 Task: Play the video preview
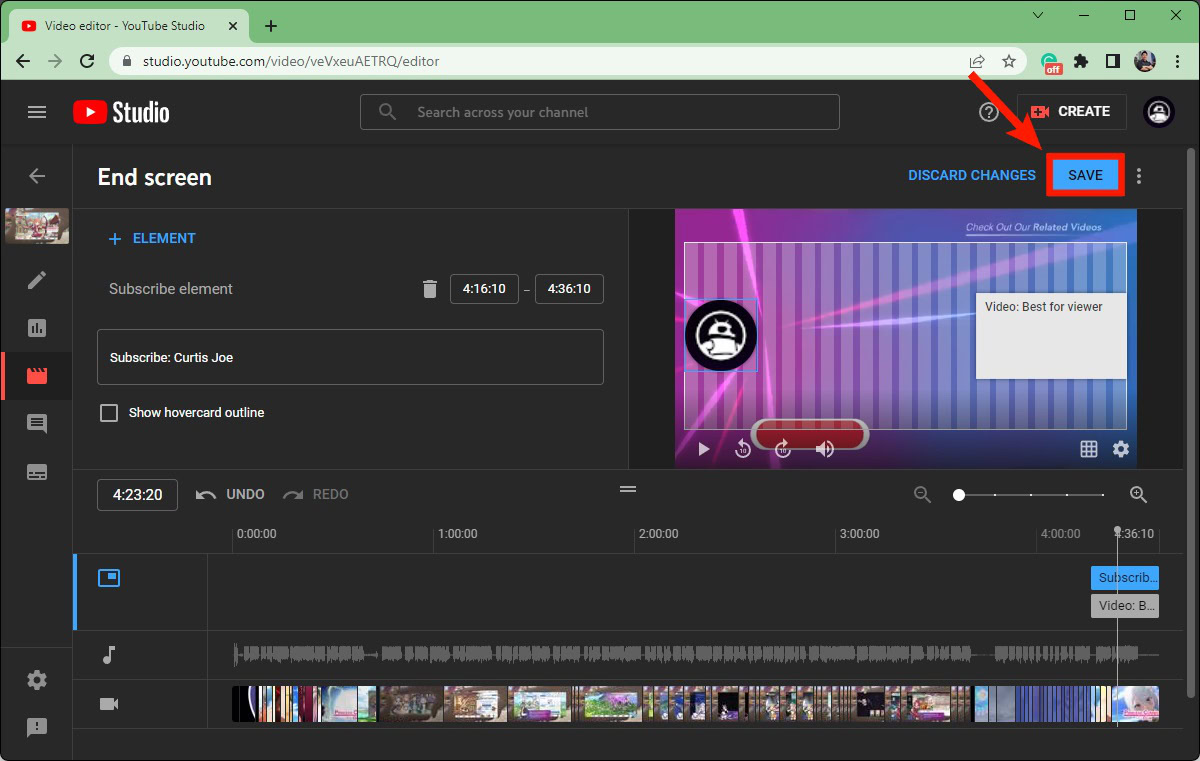703,449
